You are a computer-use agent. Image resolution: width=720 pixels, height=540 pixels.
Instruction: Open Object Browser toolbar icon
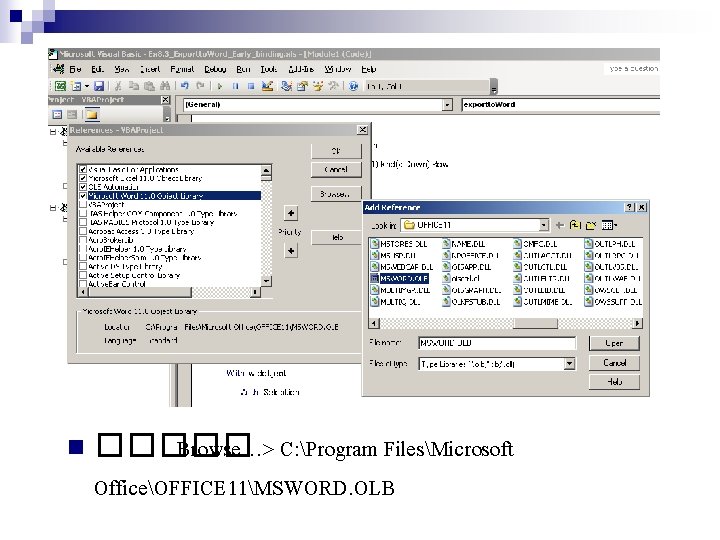[318, 86]
